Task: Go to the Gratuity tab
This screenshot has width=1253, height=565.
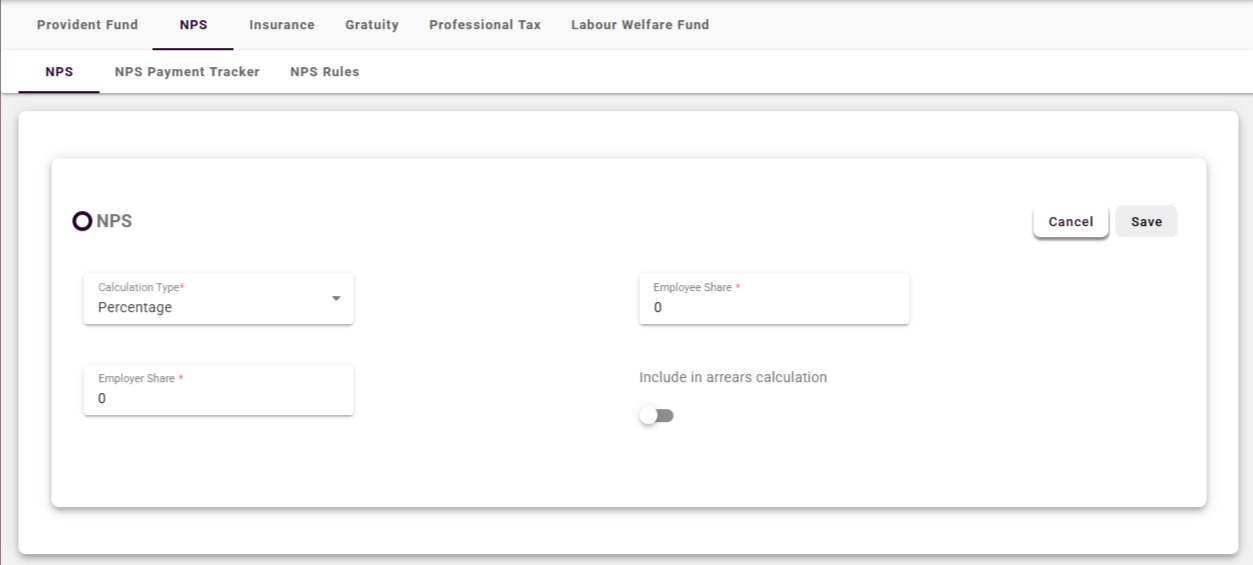Action: pyautogui.click(x=372, y=25)
